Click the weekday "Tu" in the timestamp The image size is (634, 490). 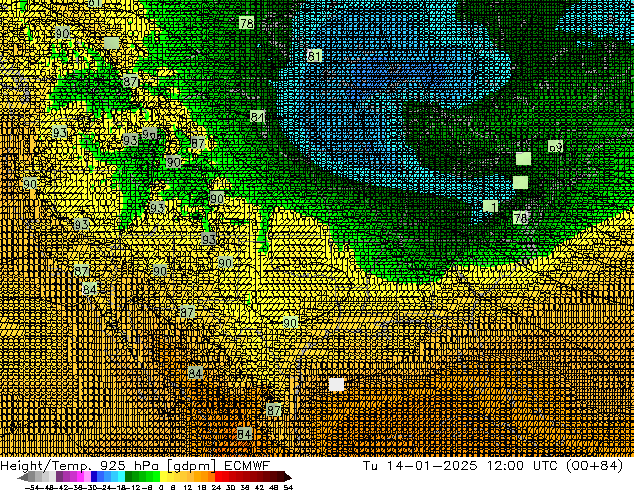pyautogui.click(x=370, y=466)
